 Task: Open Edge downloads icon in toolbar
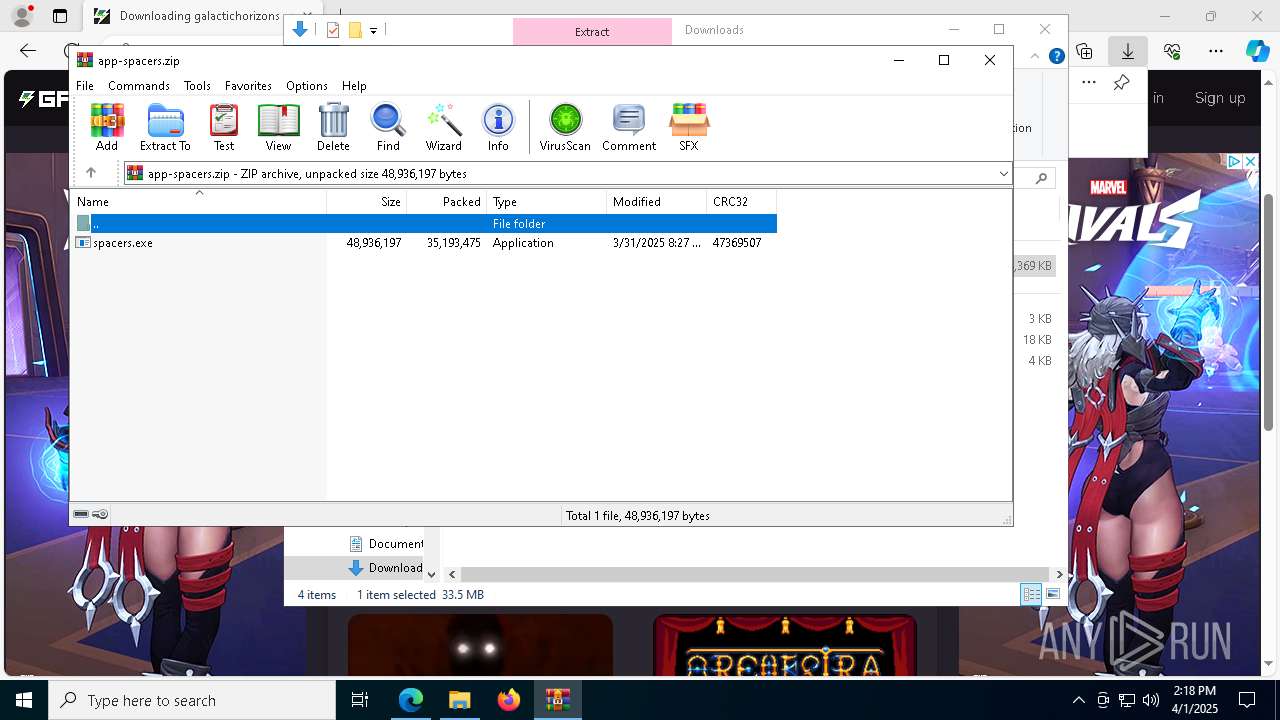(1128, 51)
